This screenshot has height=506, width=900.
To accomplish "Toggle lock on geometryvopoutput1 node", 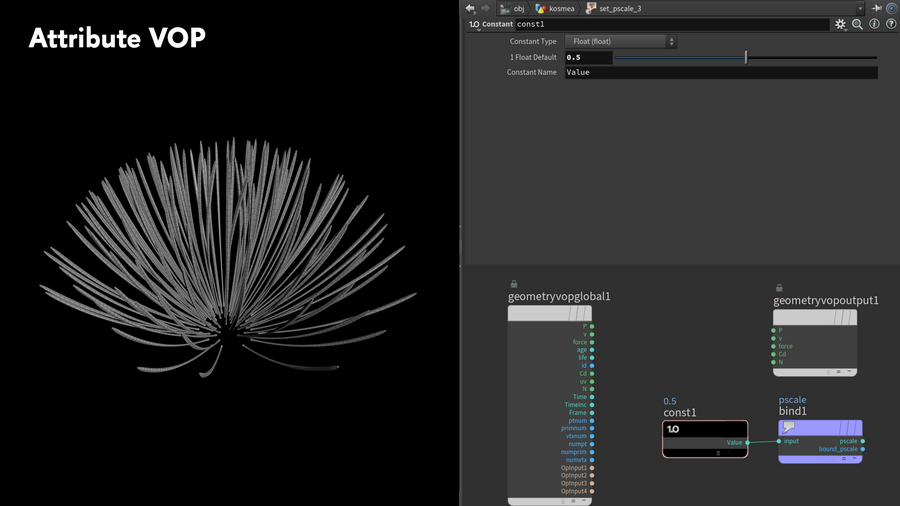I will click(779, 288).
